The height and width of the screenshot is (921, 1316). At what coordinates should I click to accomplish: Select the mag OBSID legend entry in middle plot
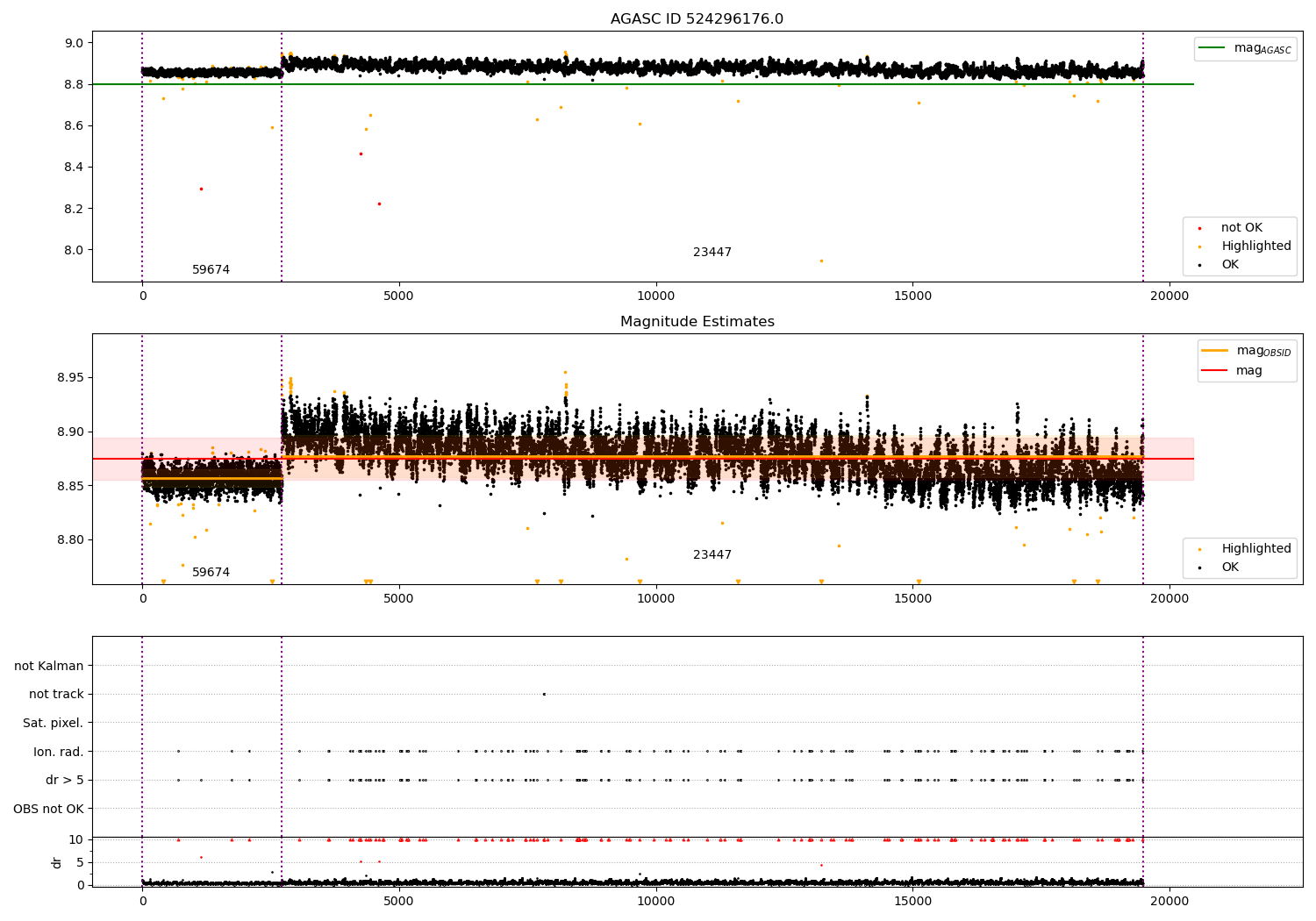coord(1247,351)
